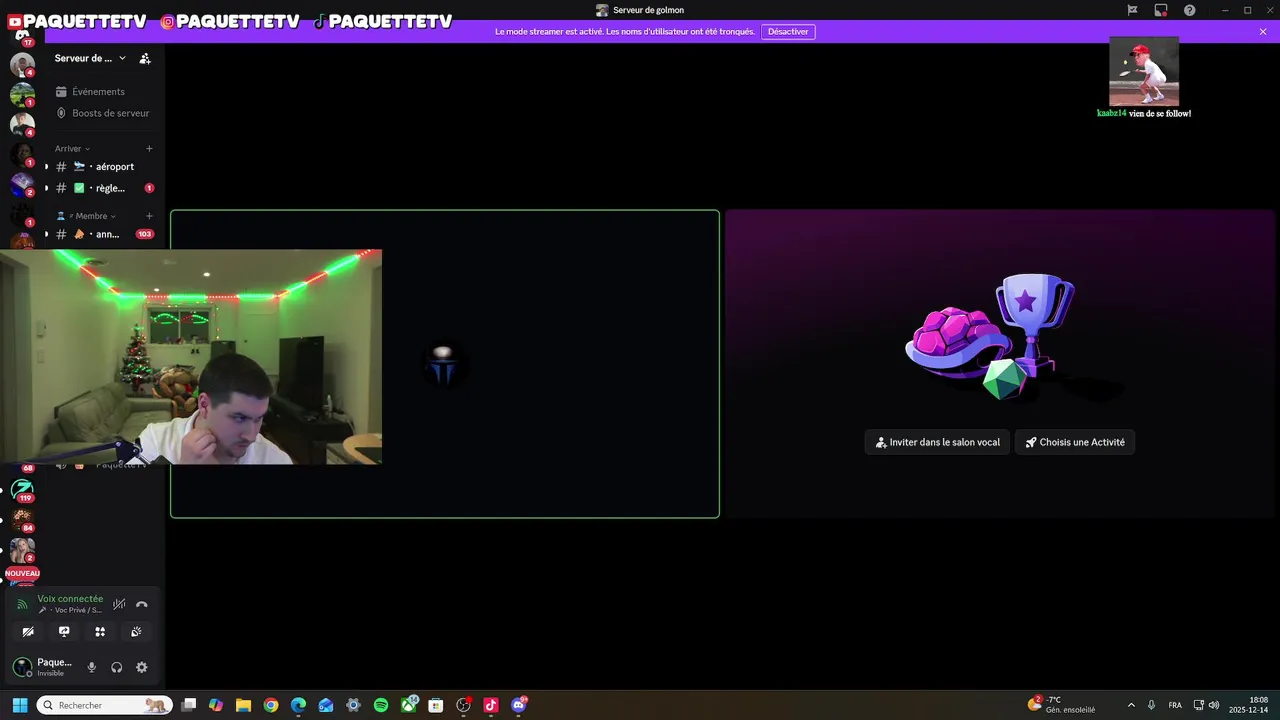
Task: Open Boosts de serveur
Action: [x=102, y=113]
